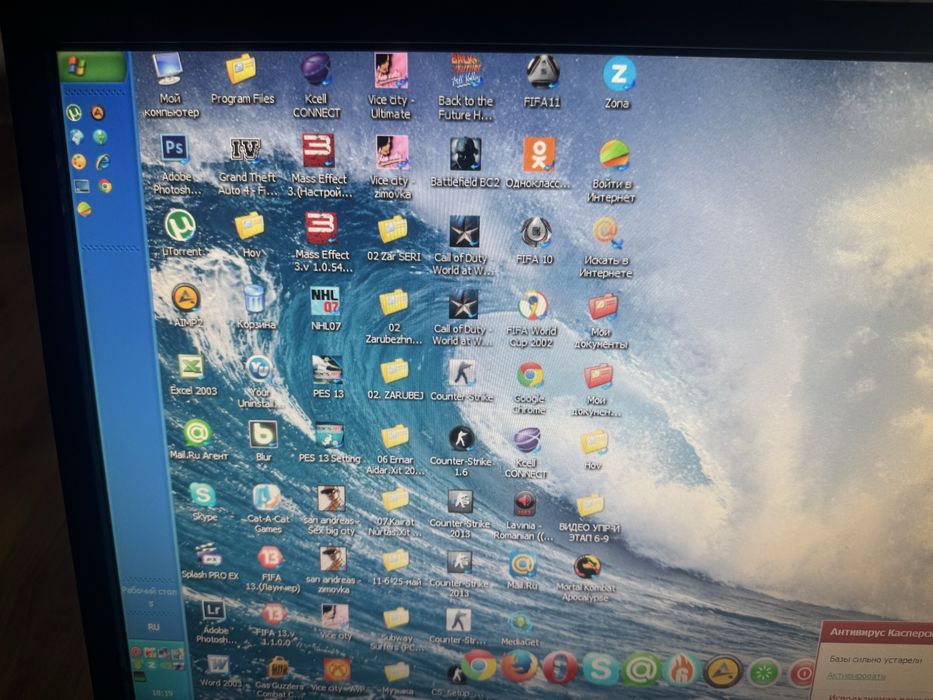Open the Blur game shortcut
The width and height of the screenshot is (933, 700).
point(262,442)
